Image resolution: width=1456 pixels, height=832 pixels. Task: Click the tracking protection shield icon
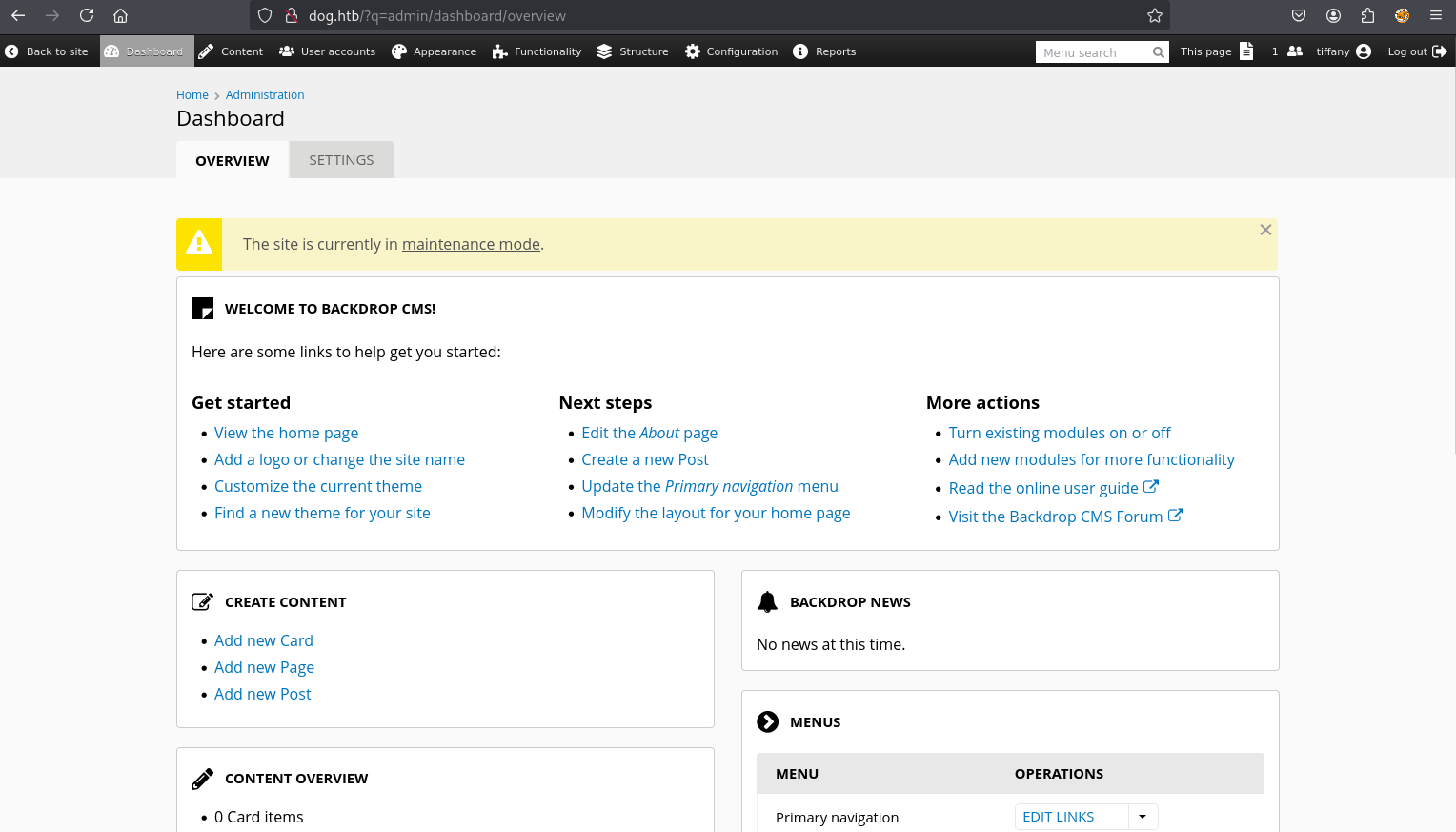(265, 15)
